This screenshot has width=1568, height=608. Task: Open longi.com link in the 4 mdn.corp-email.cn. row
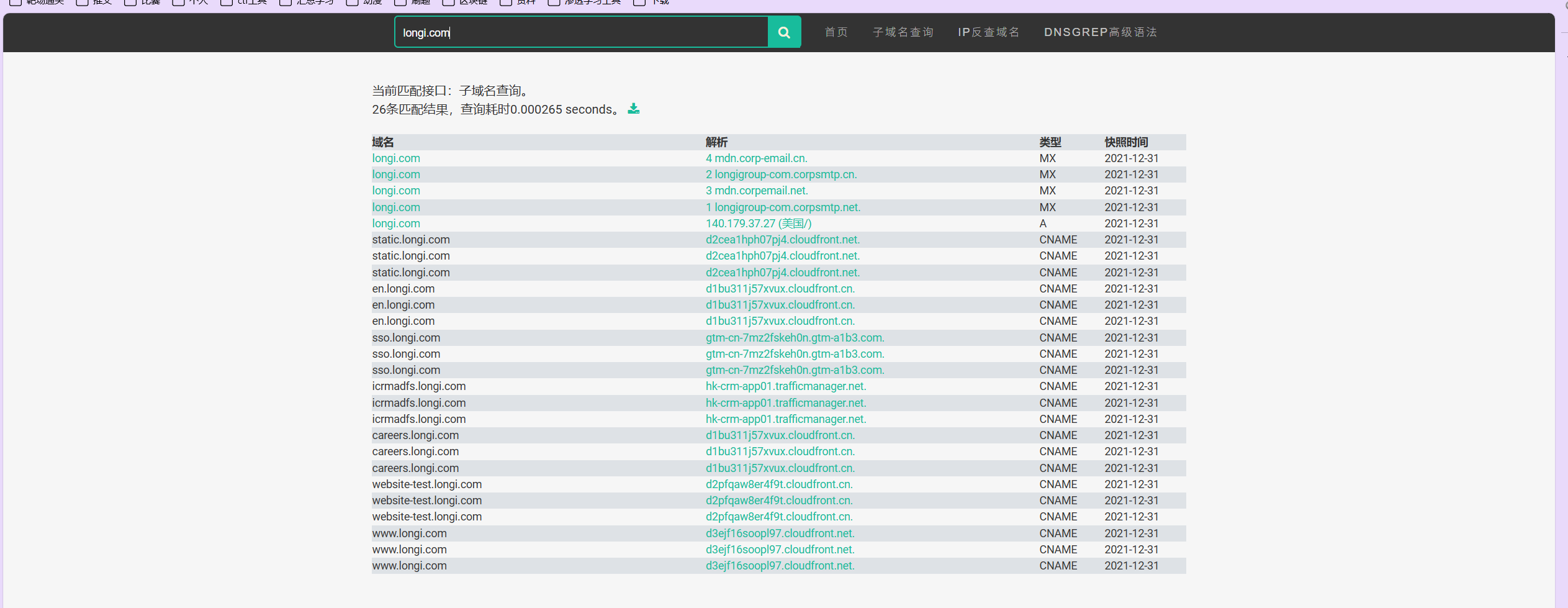tap(396, 158)
